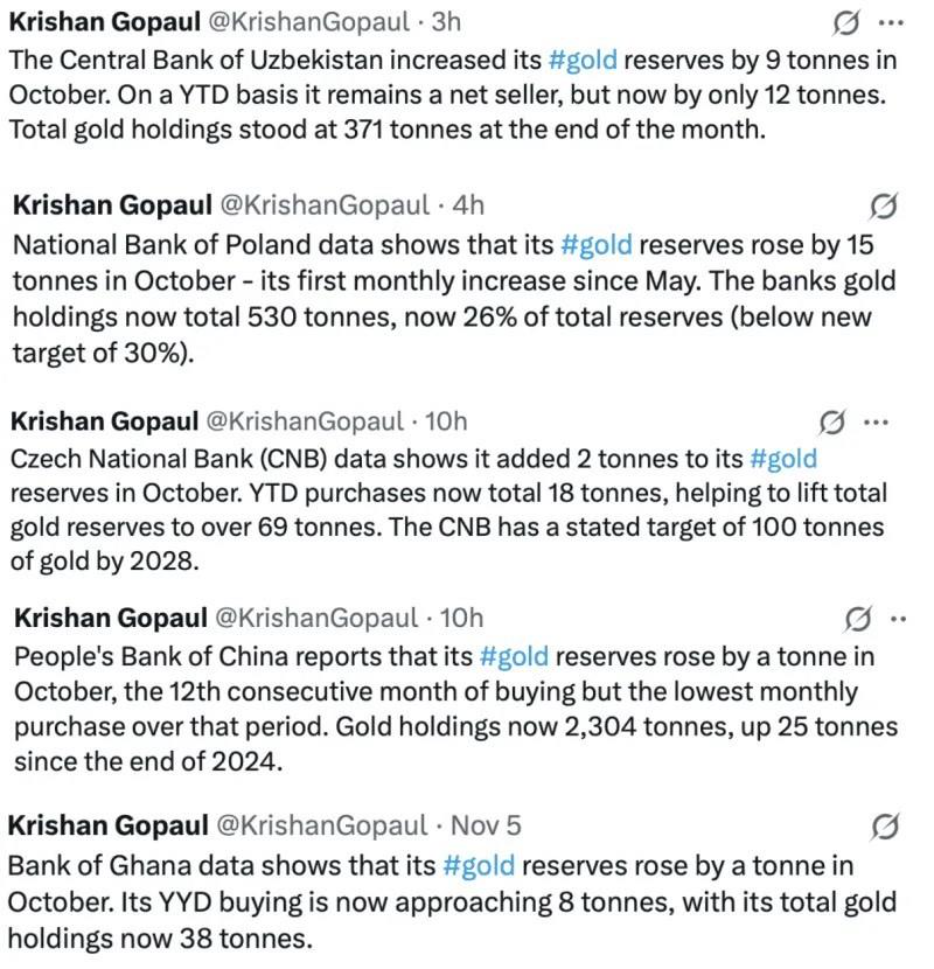934x969 pixels.
Task: Open #gold hashtag in the Czech National Bank tweet
Action: coord(782,459)
